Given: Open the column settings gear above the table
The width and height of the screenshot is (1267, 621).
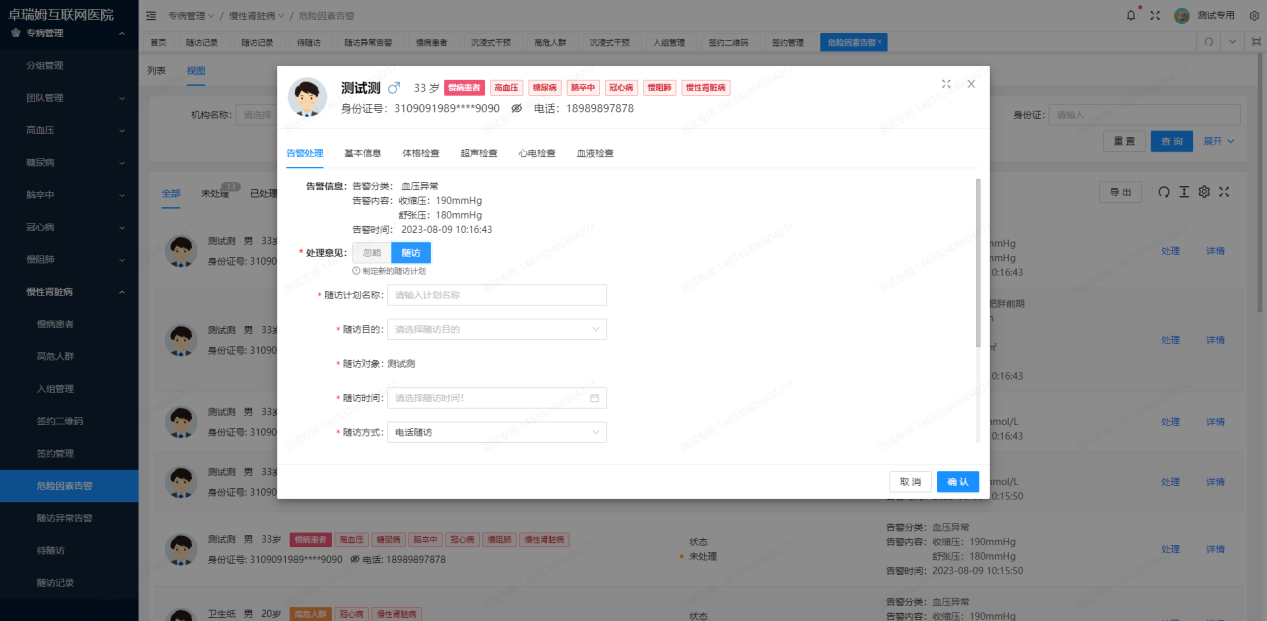Looking at the screenshot, I should (1204, 191).
